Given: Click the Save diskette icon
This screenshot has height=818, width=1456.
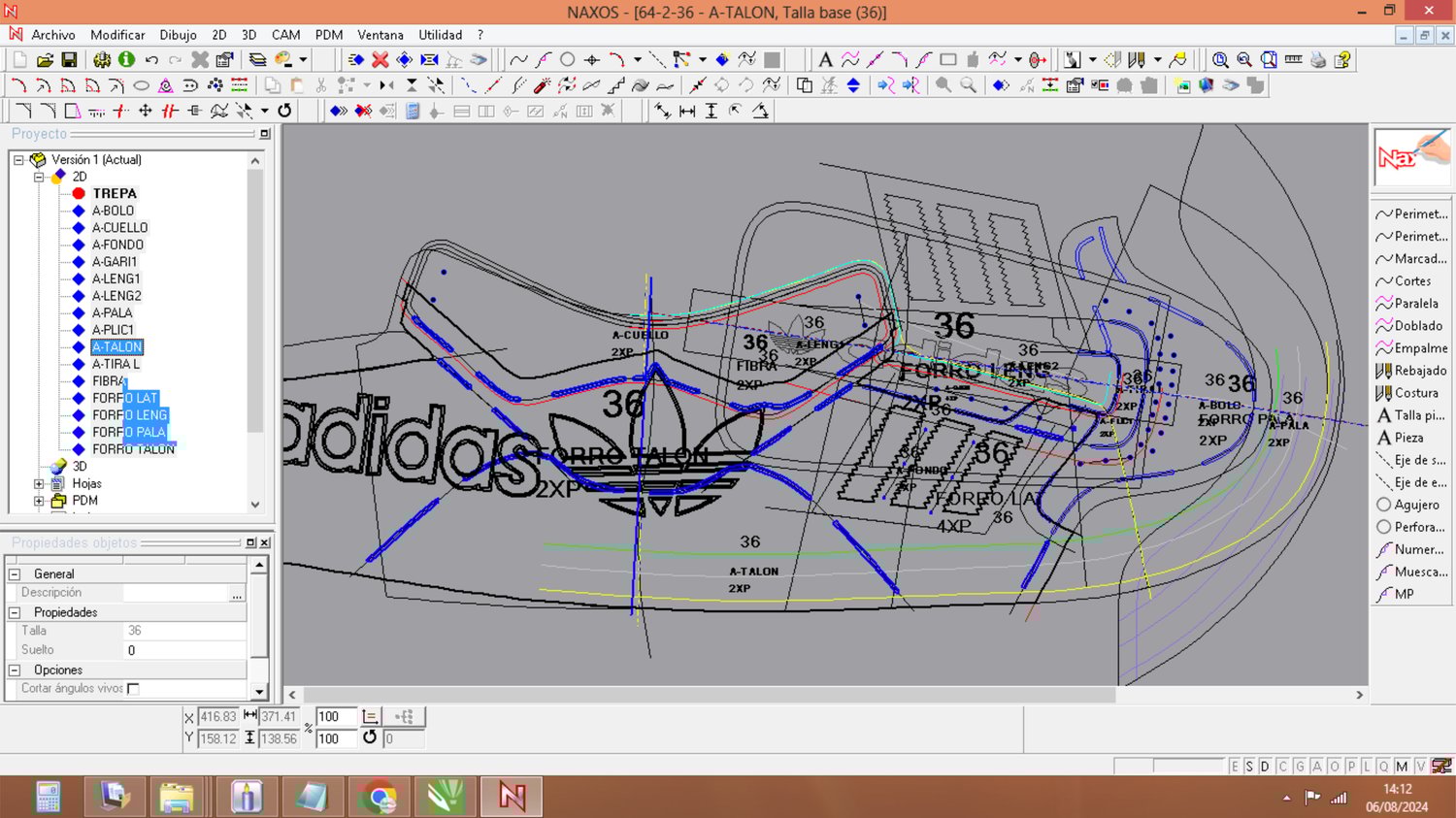Looking at the screenshot, I should [69, 60].
